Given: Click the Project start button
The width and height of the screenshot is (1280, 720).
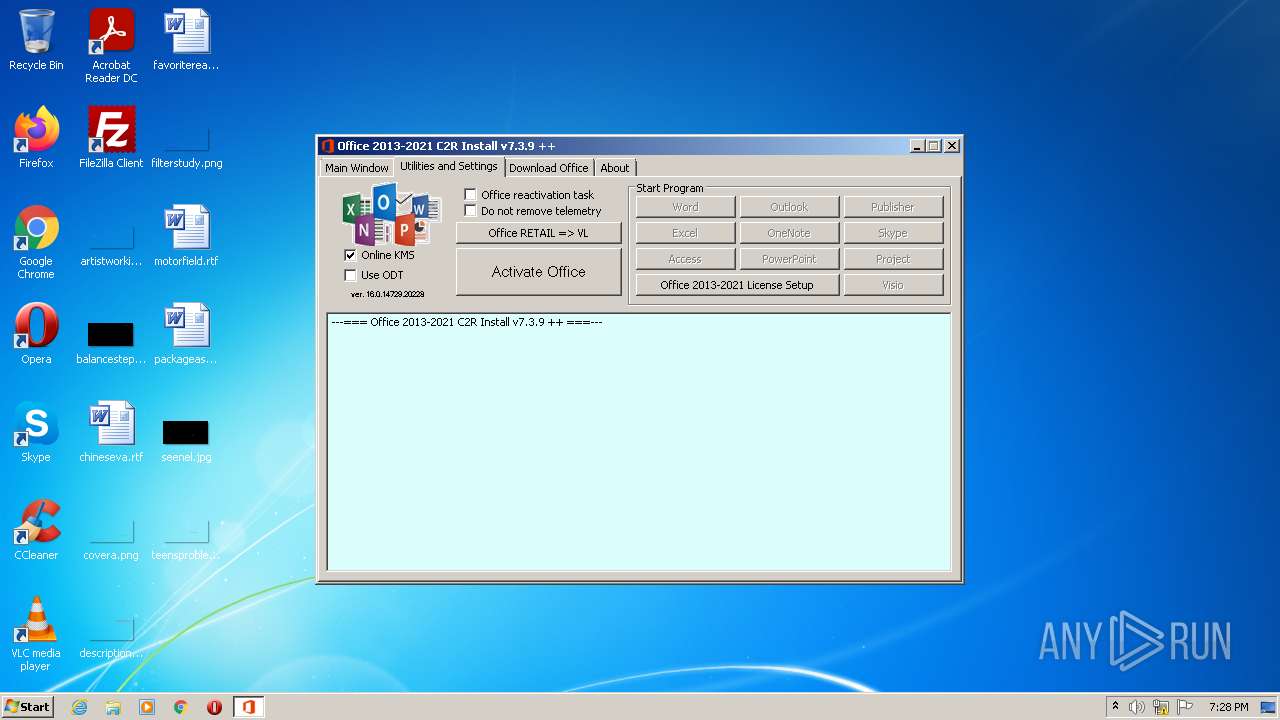Looking at the screenshot, I should [x=893, y=259].
